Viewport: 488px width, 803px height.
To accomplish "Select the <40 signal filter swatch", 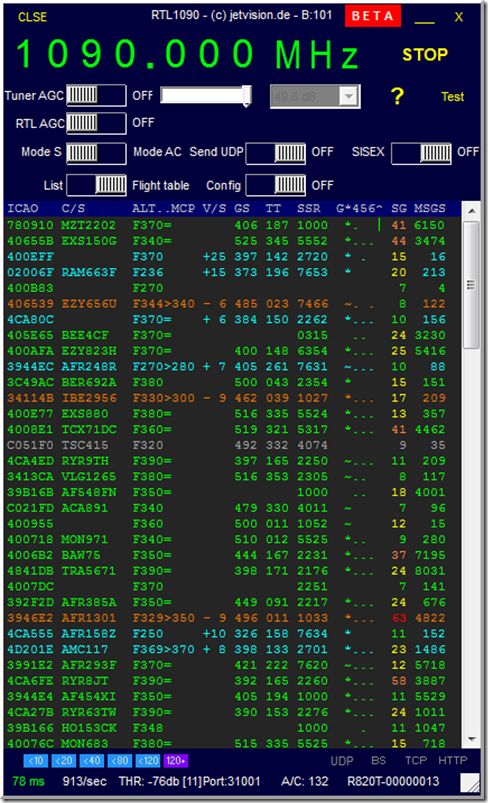I will [x=92, y=760].
